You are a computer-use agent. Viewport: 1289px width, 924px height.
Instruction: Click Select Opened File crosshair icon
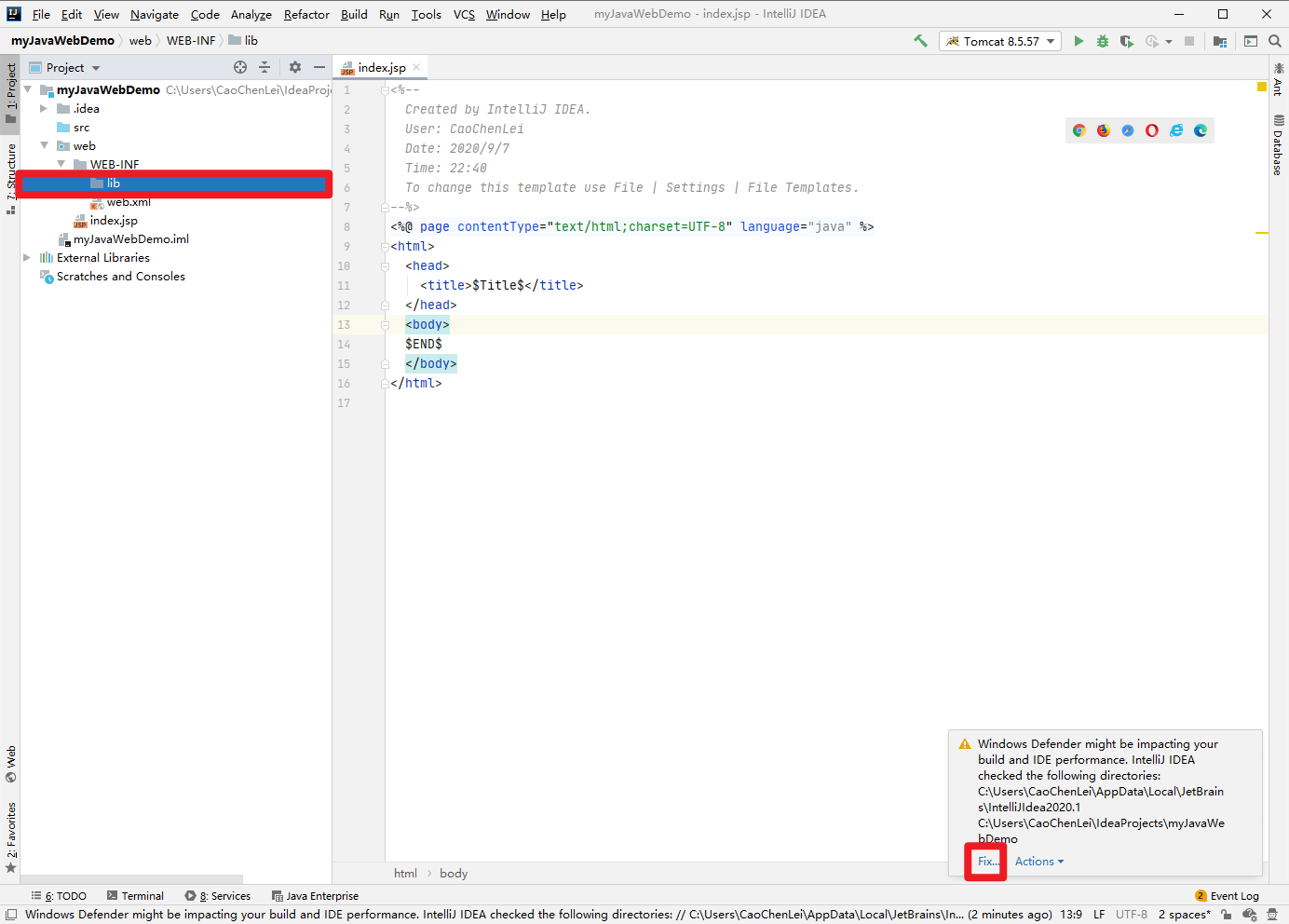coord(240,67)
